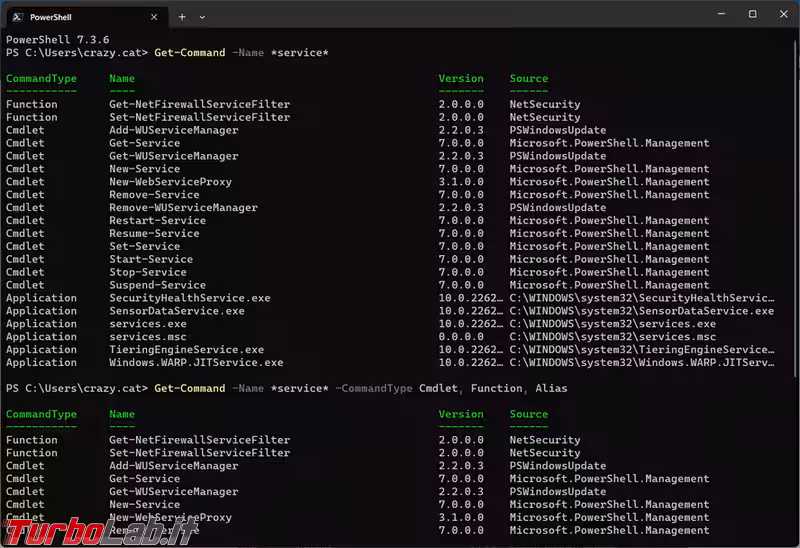800x548 pixels.
Task: Select the PowerShell tab
Action: point(70,17)
